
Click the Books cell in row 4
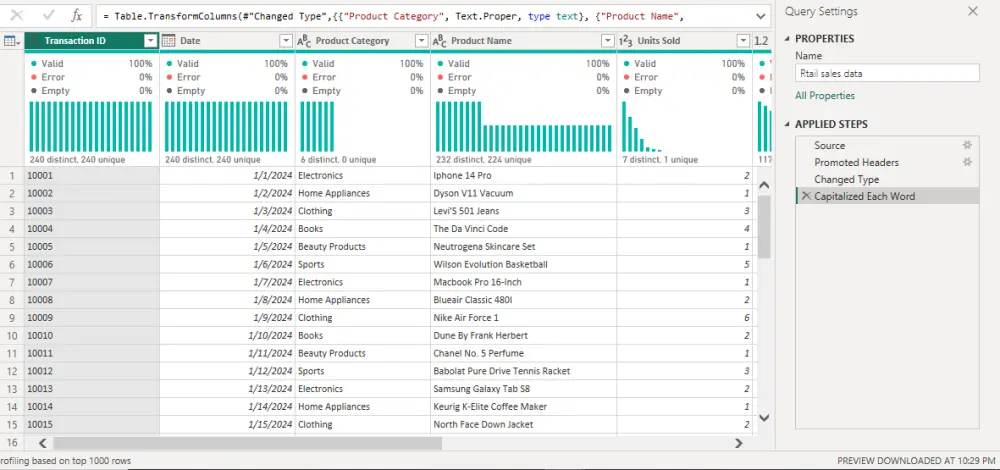coord(363,228)
